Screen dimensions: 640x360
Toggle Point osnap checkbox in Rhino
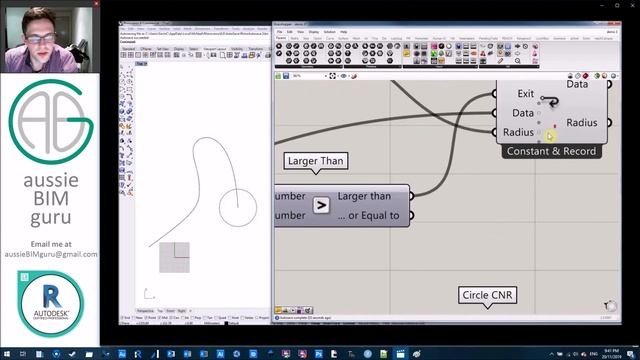[x=147, y=318]
